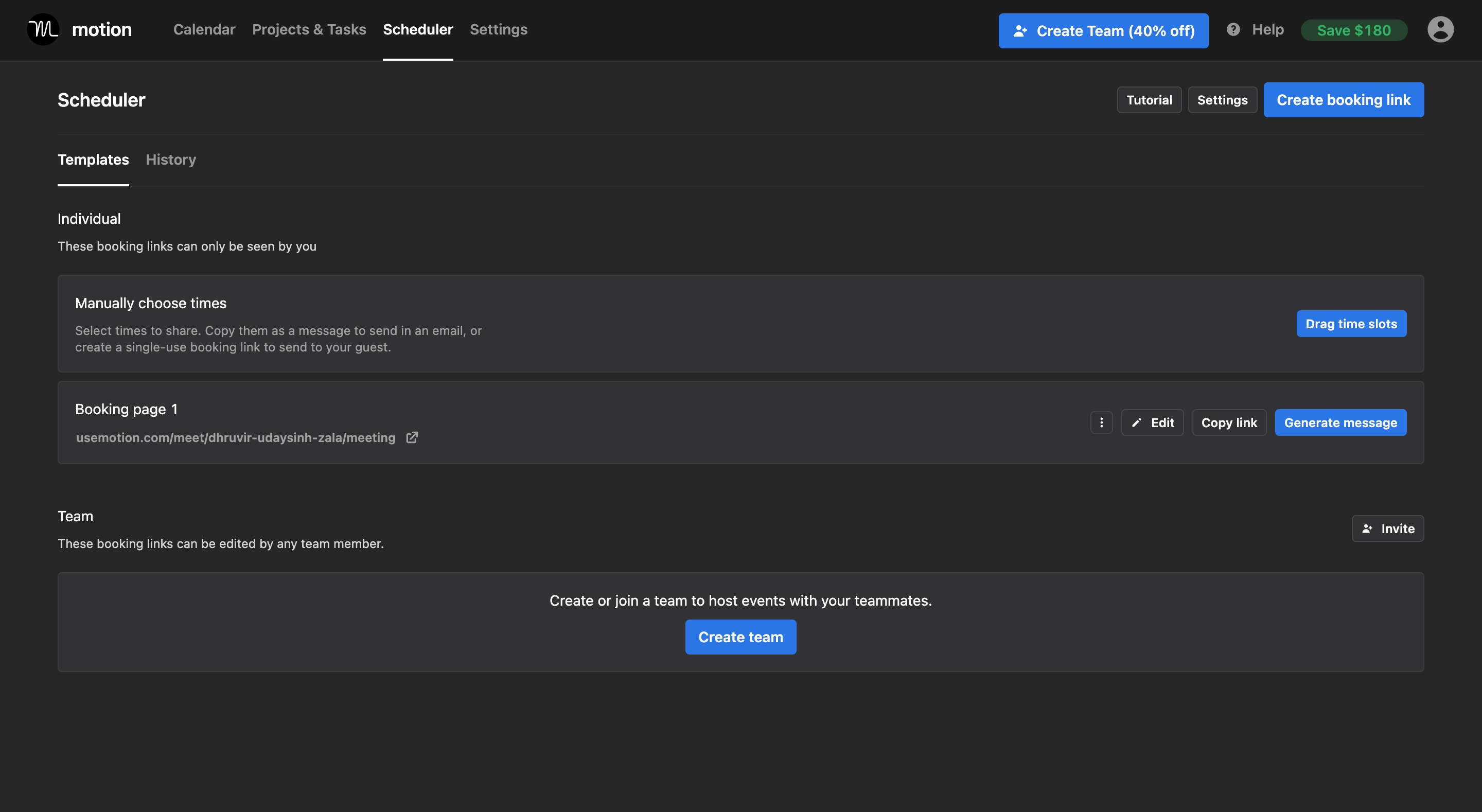This screenshot has width=1482, height=812.
Task: Click the Motion logo icon
Action: pyautogui.click(x=43, y=29)
